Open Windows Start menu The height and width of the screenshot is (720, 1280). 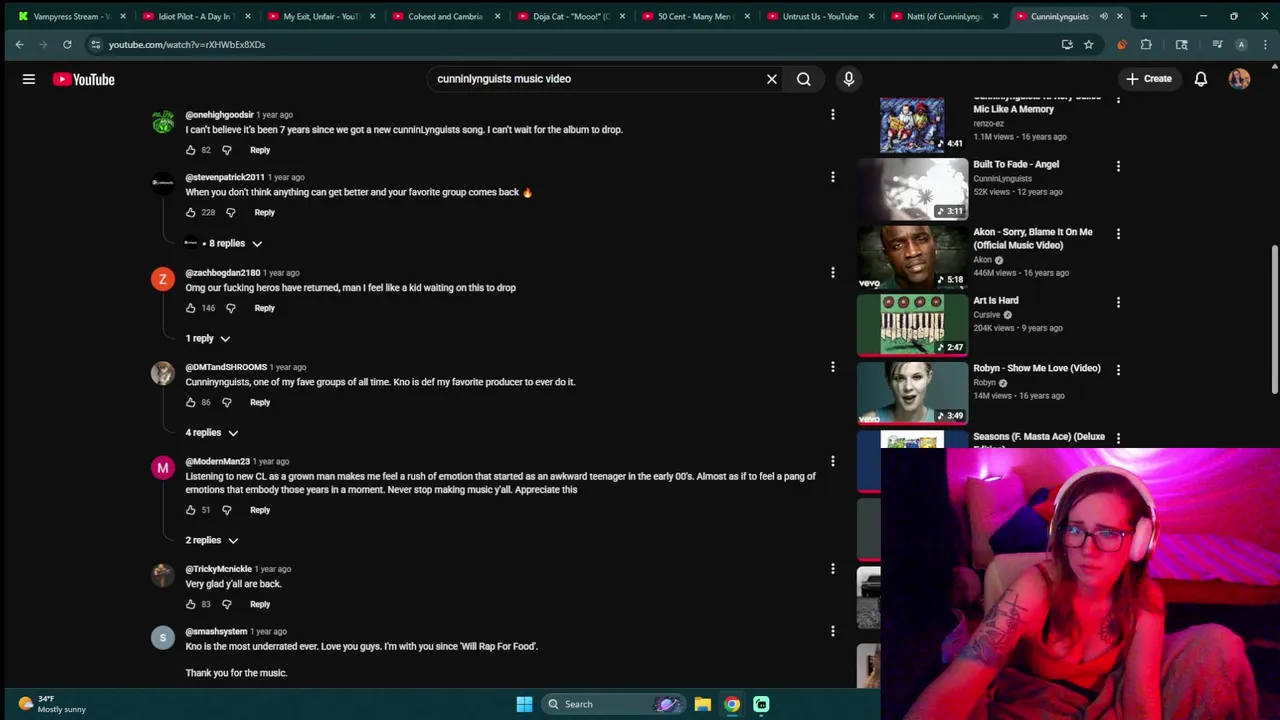click(524, 704)
